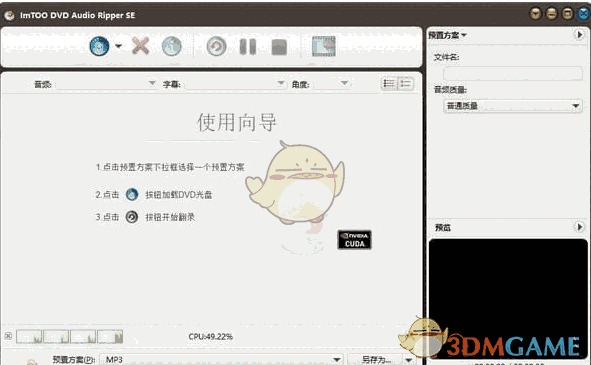Click the black preview video area
Image resolution: width=591 pixels, height=365 pixels.
click(x=508, y=298)
